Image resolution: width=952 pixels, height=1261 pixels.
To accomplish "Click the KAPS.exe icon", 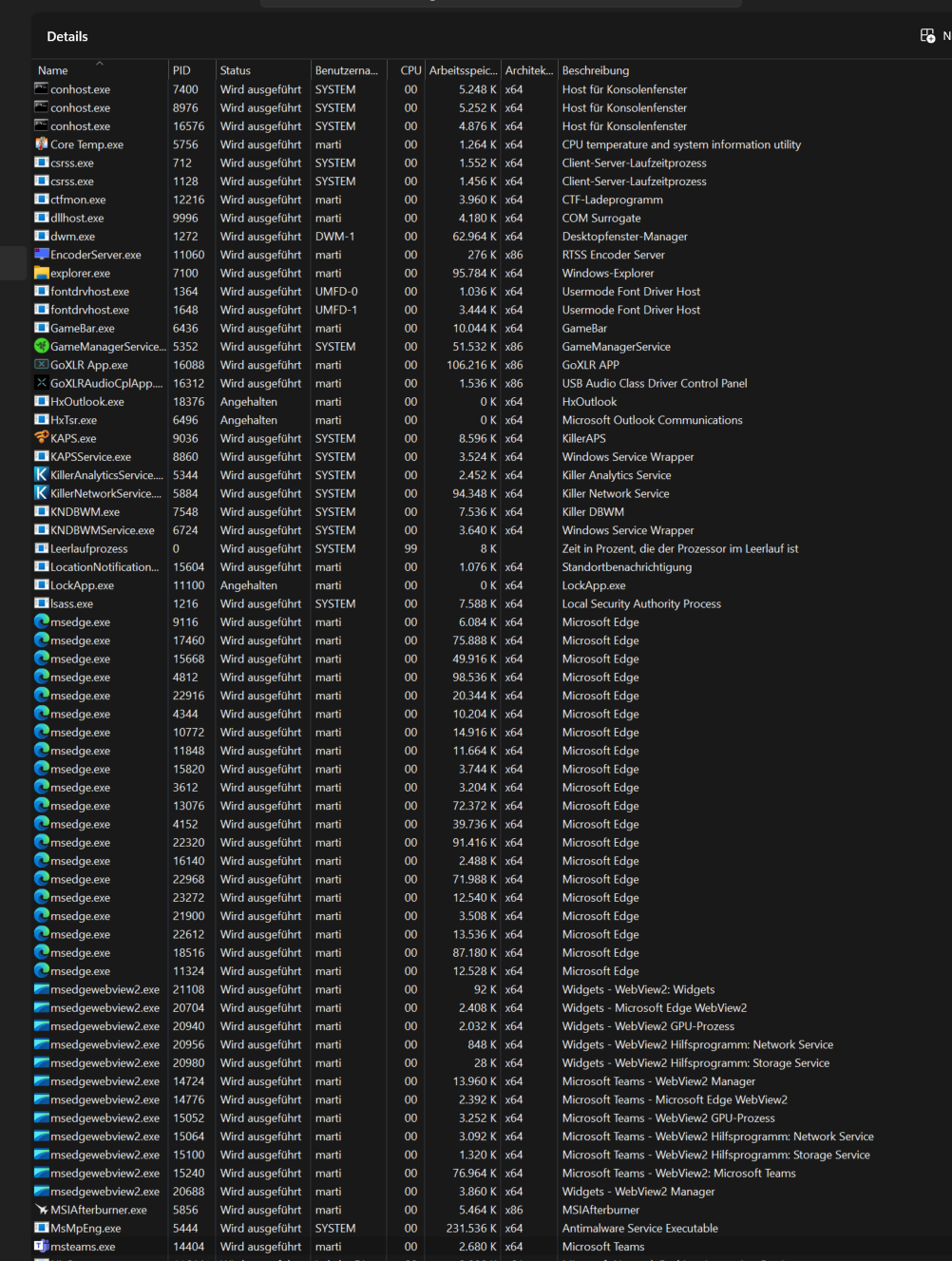I will click(41, 438).
